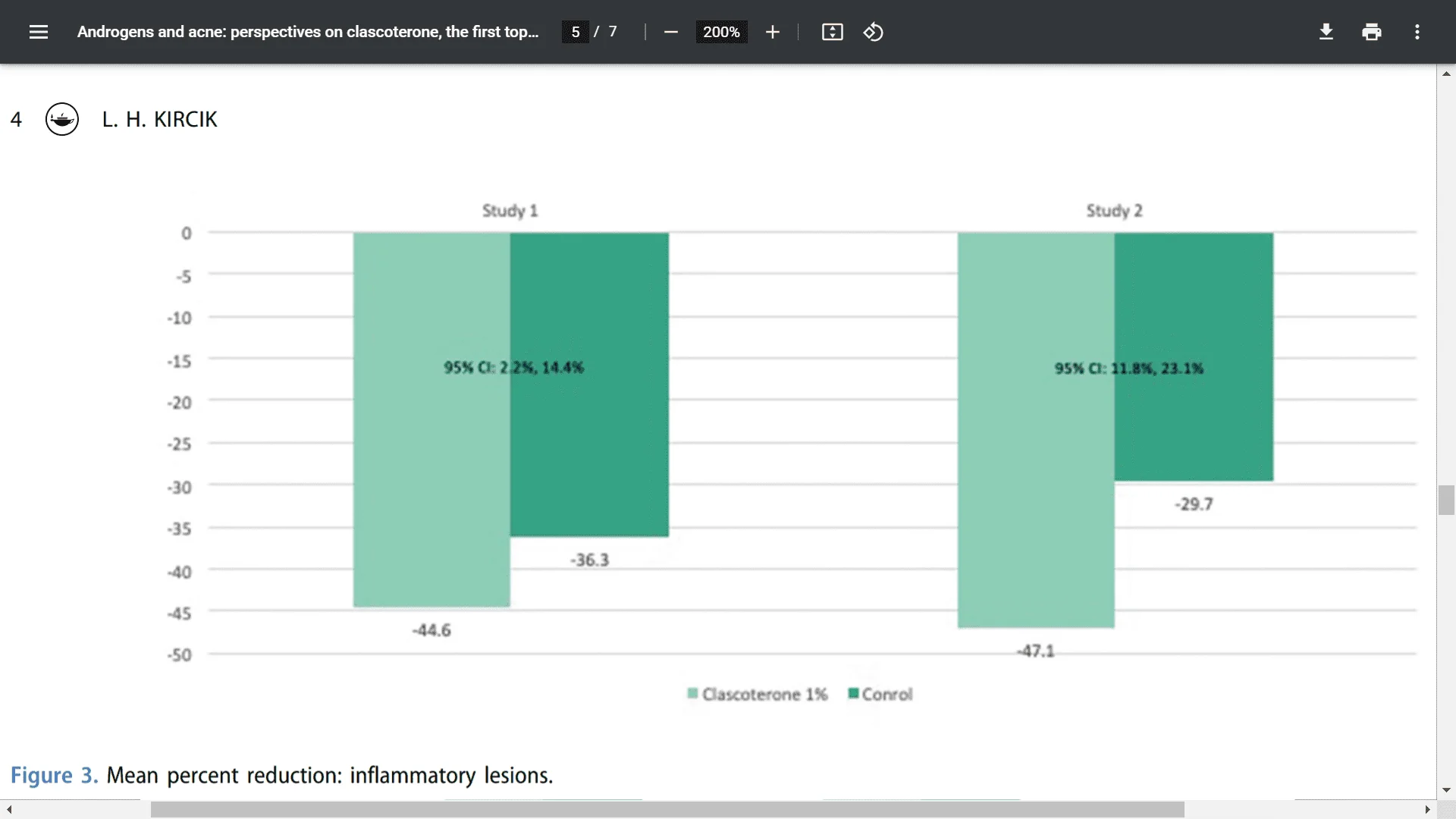Click the scroll right arrow
Screen dimensions: 1456x819
(1427, 810)
